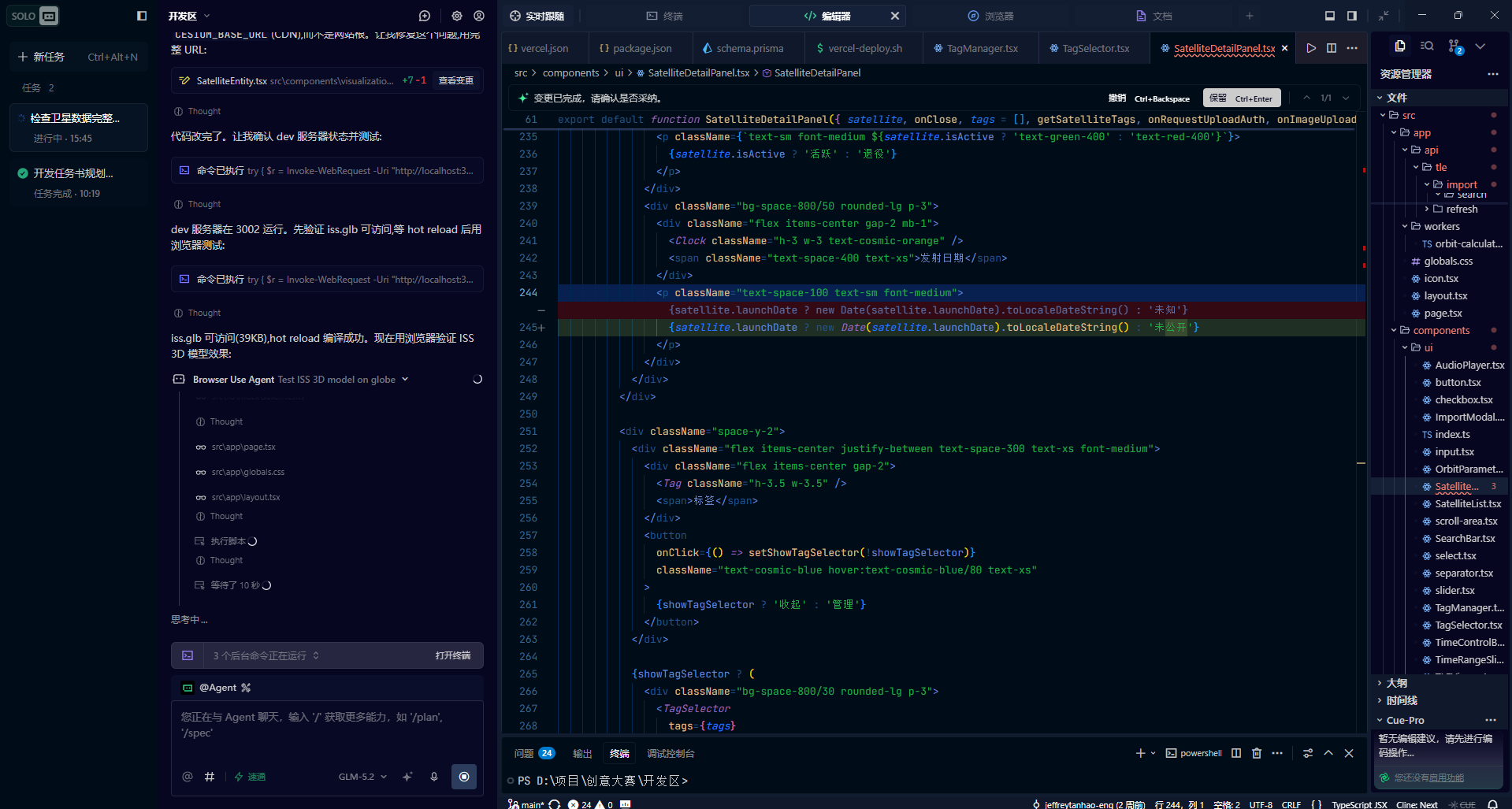Expand the background commands running list
The image size is (1512, 809).
pos(316,655)
